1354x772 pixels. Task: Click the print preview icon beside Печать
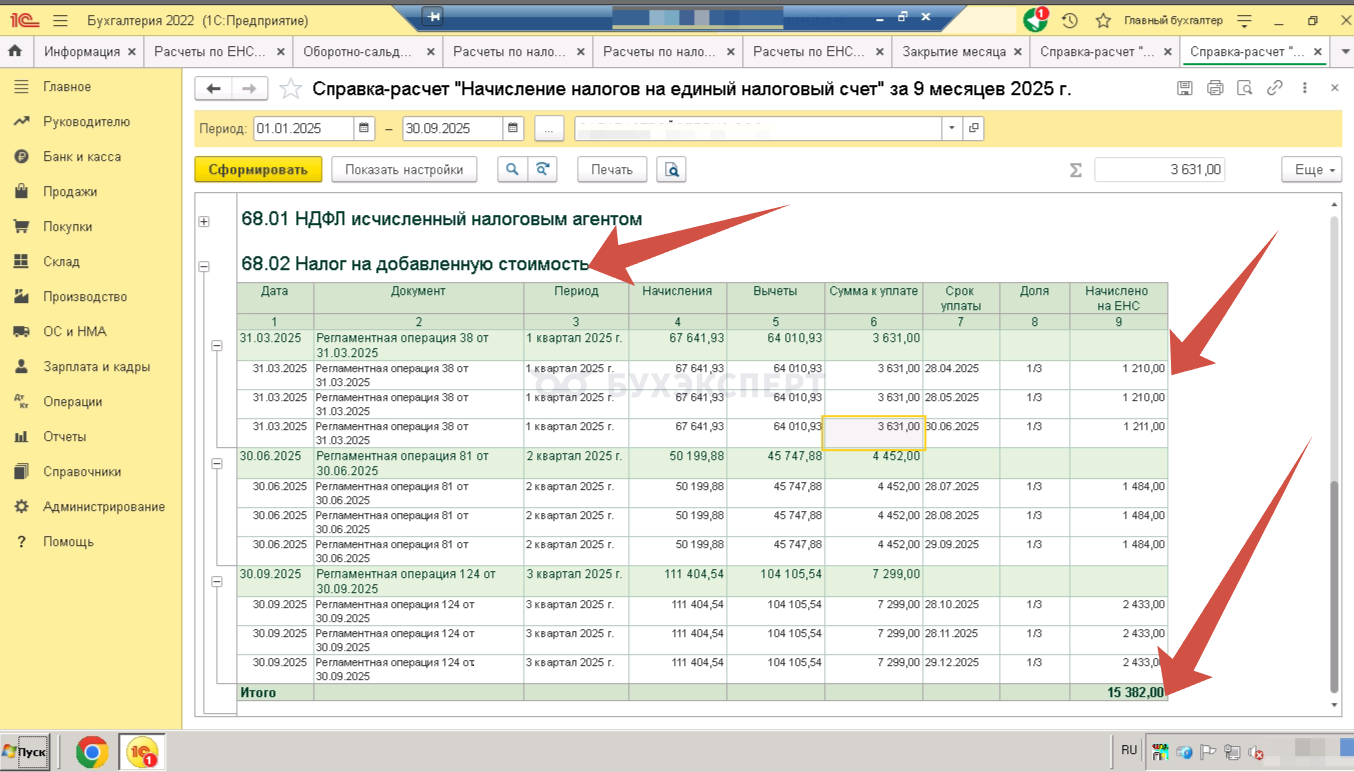(x=671, y=170)
